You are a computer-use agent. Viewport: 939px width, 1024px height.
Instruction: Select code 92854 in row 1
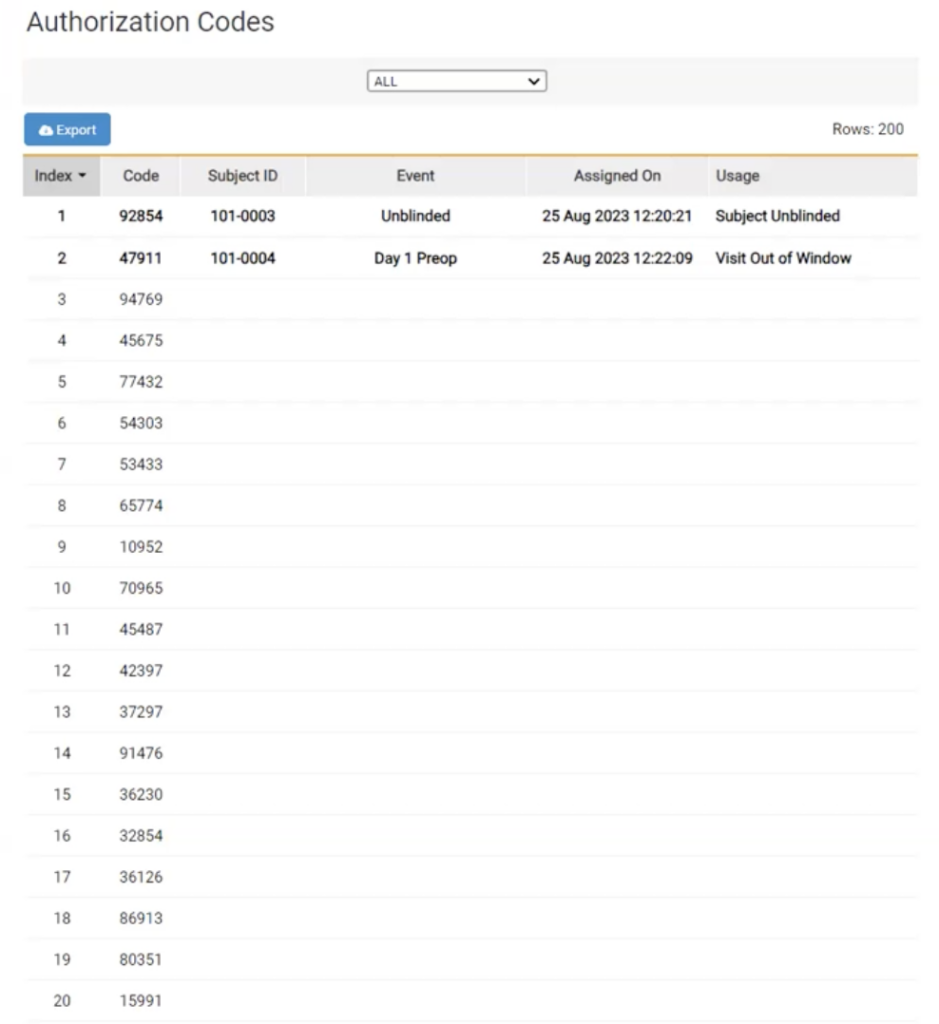[x=141, y=216]
